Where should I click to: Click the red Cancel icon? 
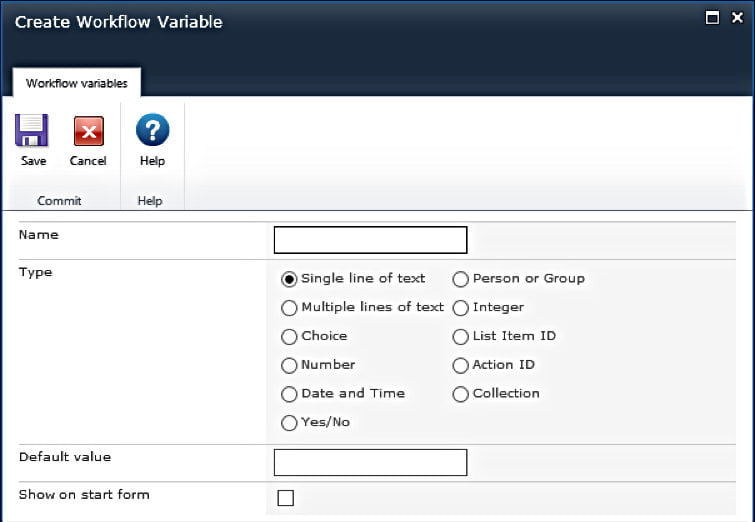coord(89,130)
